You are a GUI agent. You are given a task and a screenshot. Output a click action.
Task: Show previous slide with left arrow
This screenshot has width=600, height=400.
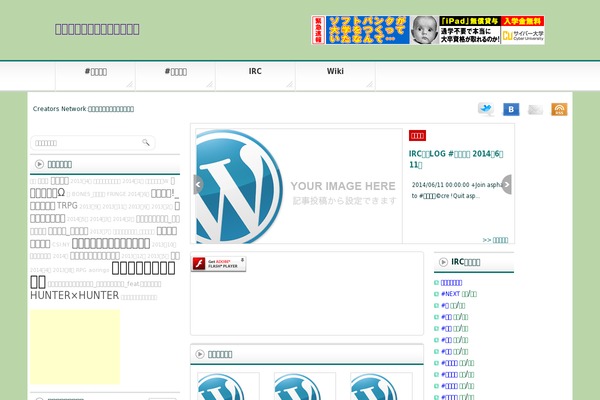pyautogui.click(x=198, y=184)
